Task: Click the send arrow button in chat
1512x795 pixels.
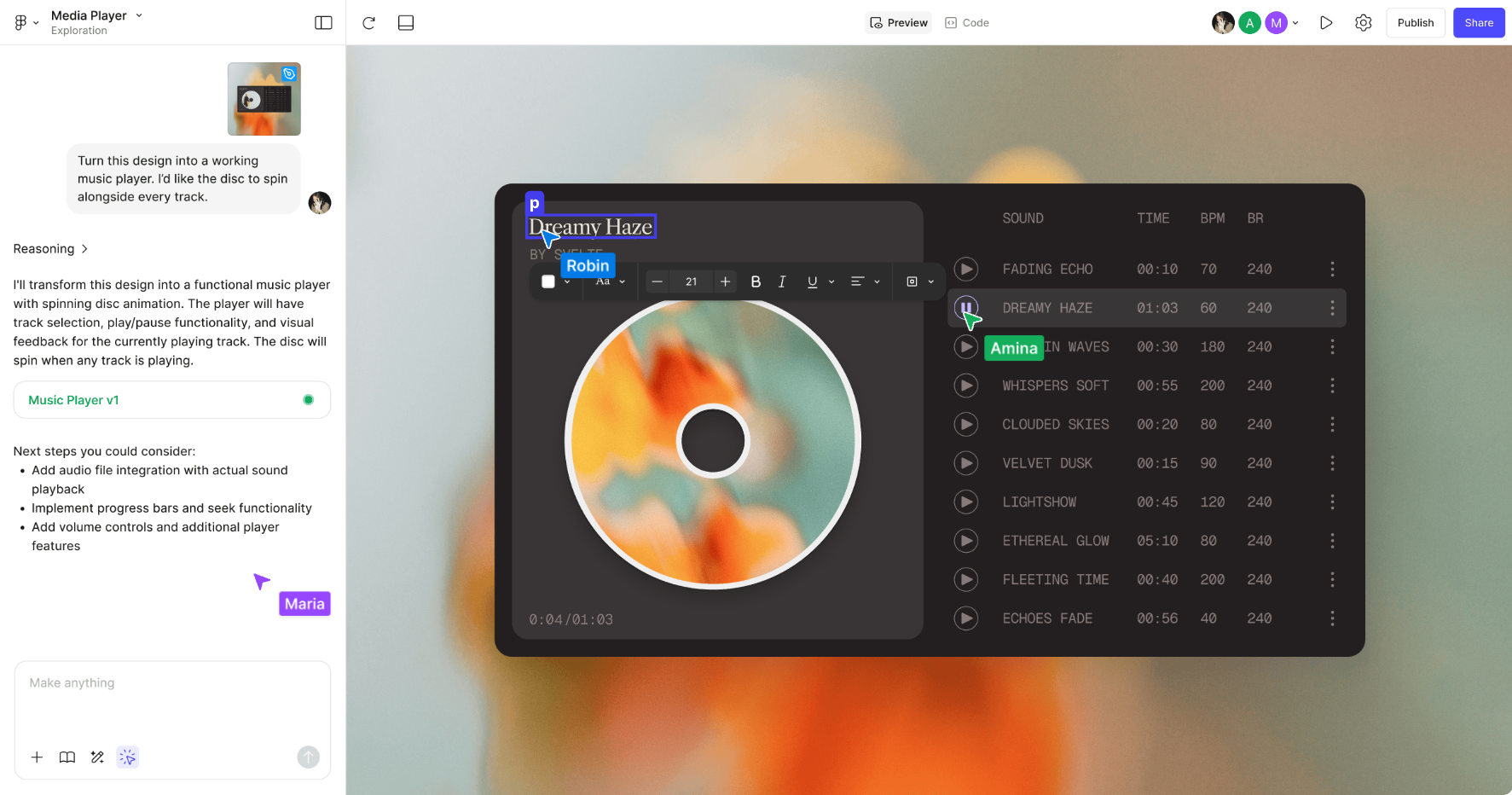Action: (308, 757)
